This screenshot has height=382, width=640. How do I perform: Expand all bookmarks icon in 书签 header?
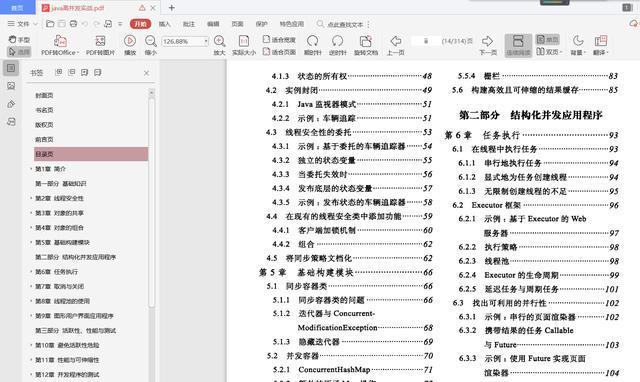pos(59,72)
